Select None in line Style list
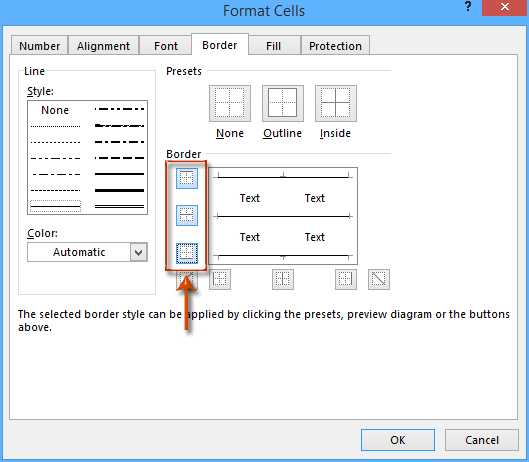This screenshot has height=462, width=529. [55, 110]
